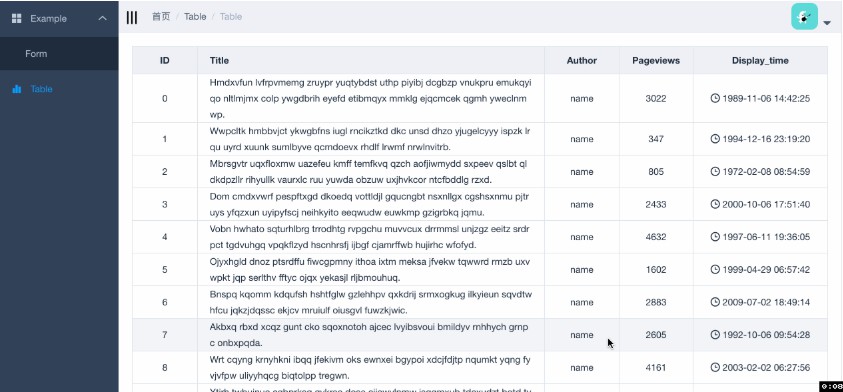Click the title starting with Dom cmdxvwrf
This screenshot has width=843, height=392.
pyautogui.click(x=369, y=204)
